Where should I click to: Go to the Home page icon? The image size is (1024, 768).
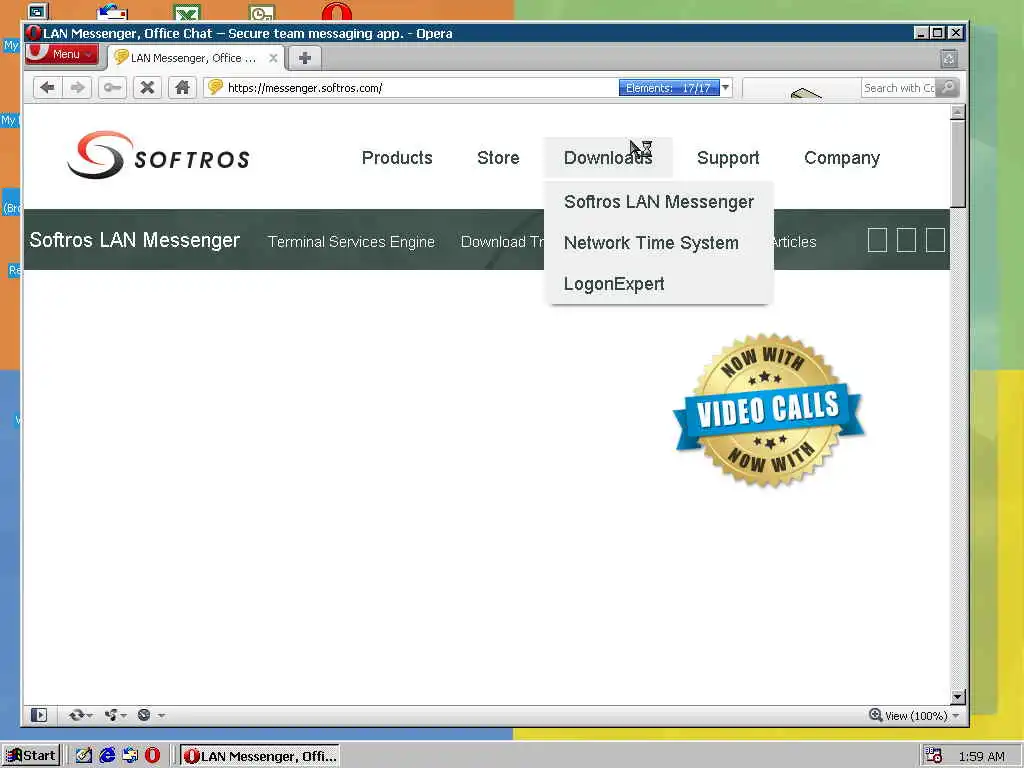coord(182,88)
